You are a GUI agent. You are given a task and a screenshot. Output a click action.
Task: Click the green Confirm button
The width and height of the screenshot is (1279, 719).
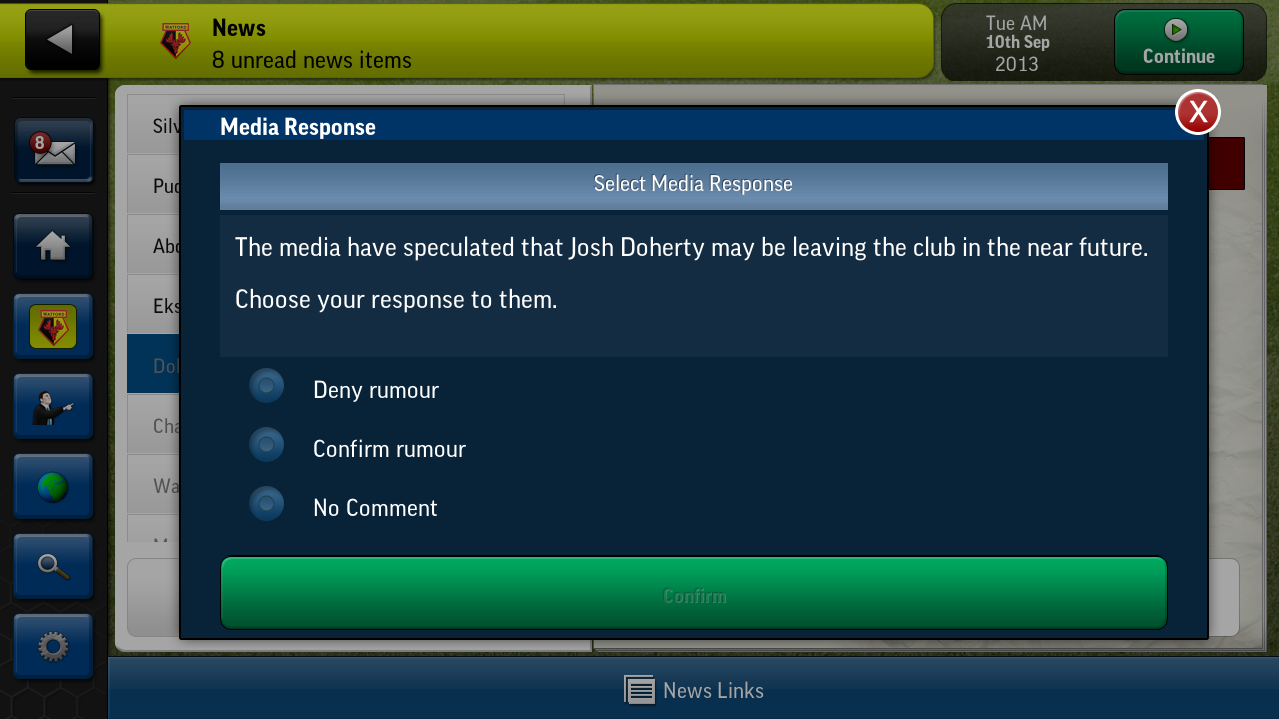point(694,593)
